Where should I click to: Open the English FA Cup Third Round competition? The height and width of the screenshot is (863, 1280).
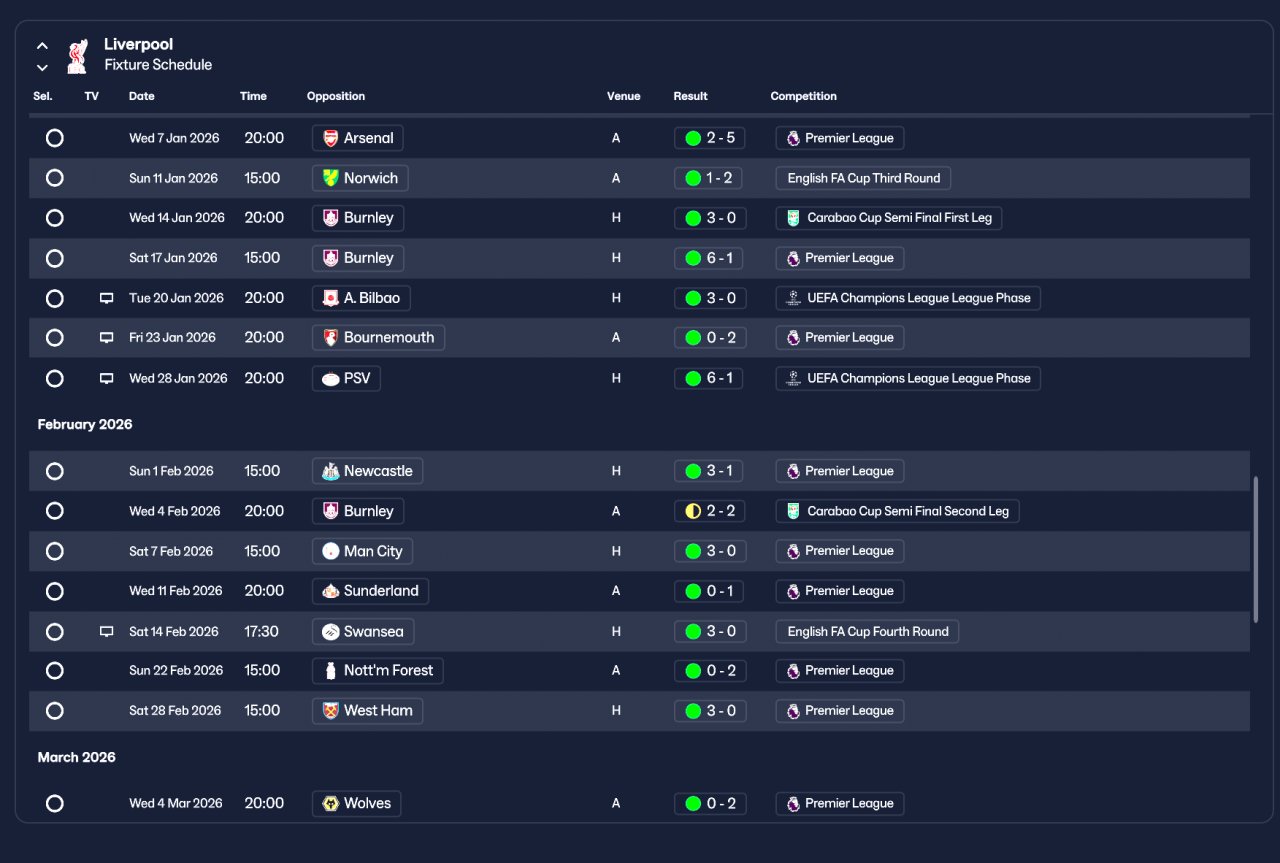coord(864,178)
